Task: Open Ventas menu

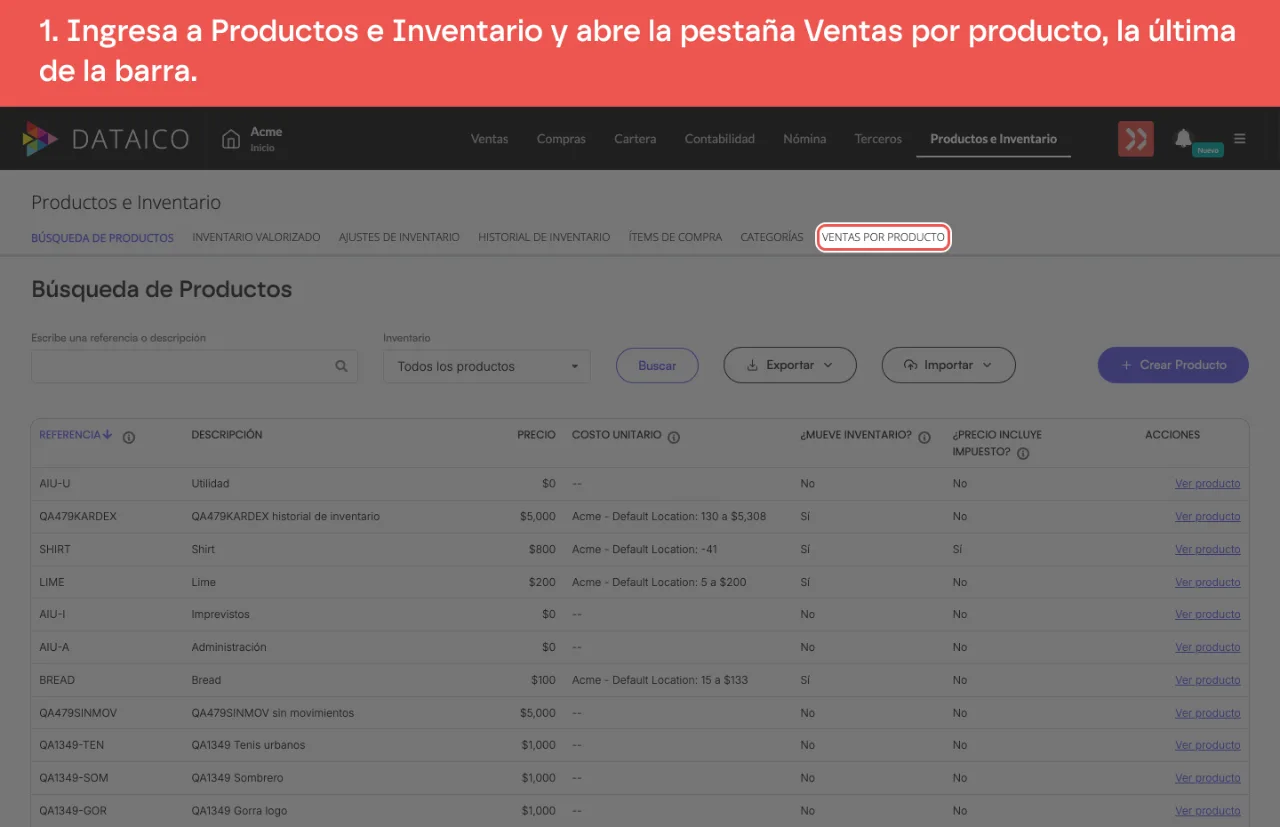Action: click(x=490, y=139)
